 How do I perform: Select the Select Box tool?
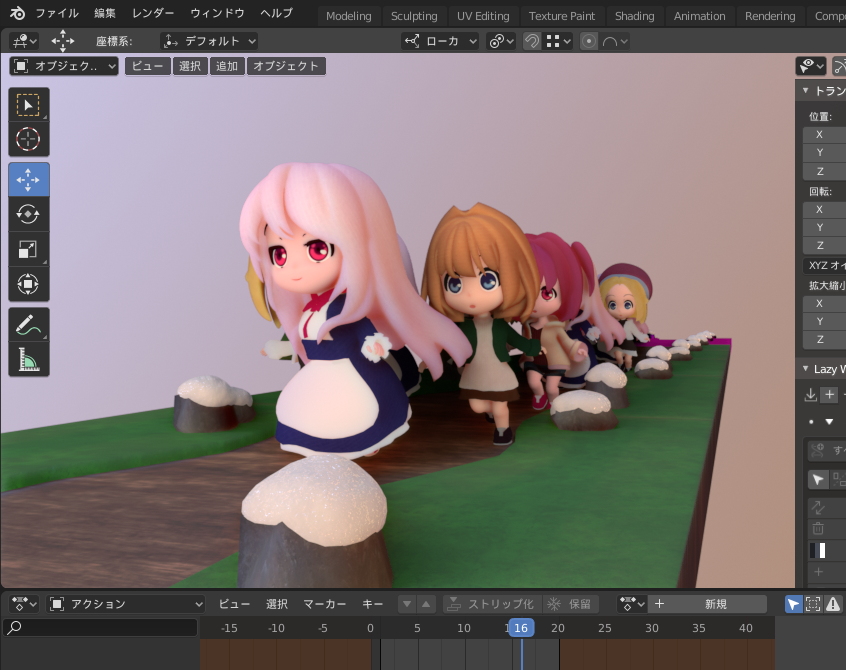(29, 105)
